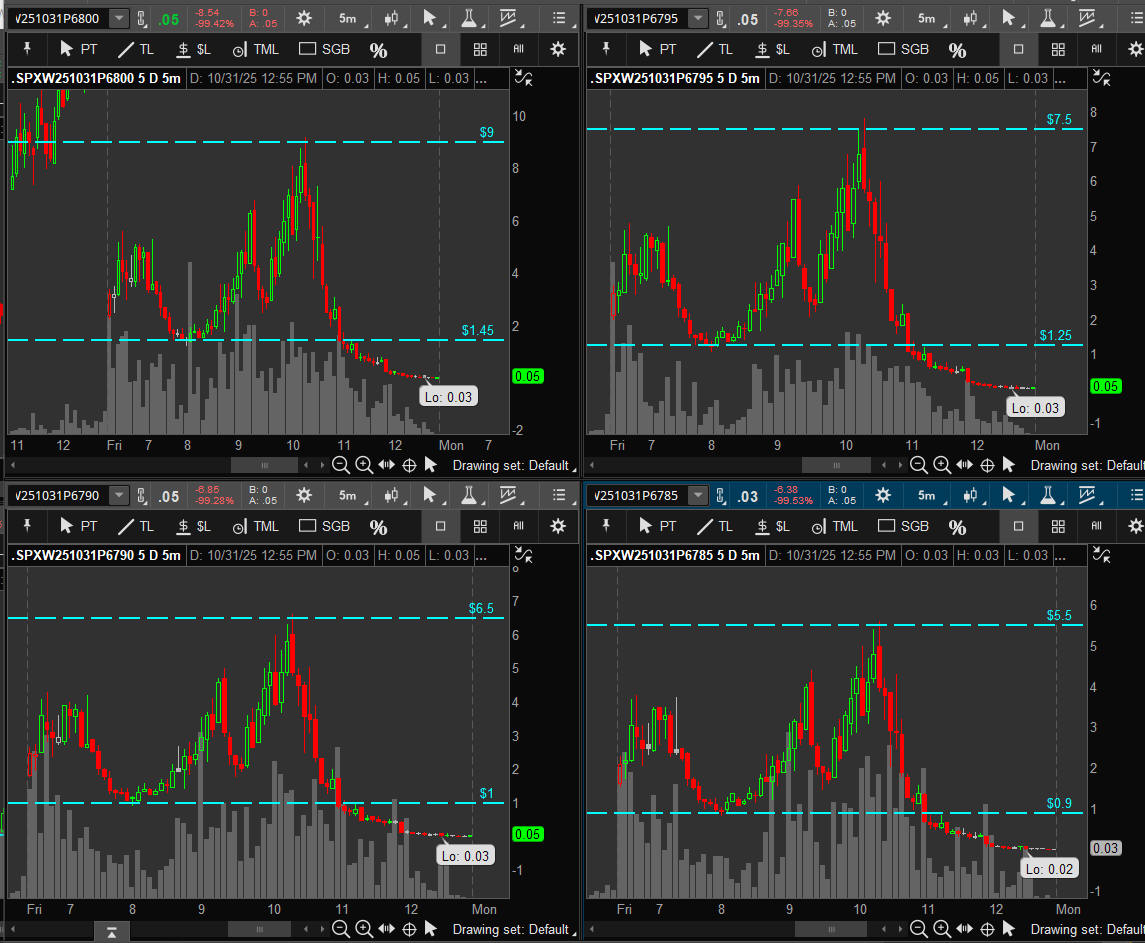Screen dimensions: 1145x943
Task: Open chart settings gear in P6795 top toolbar
Action: pyautogui.click(x=883, y=18)
